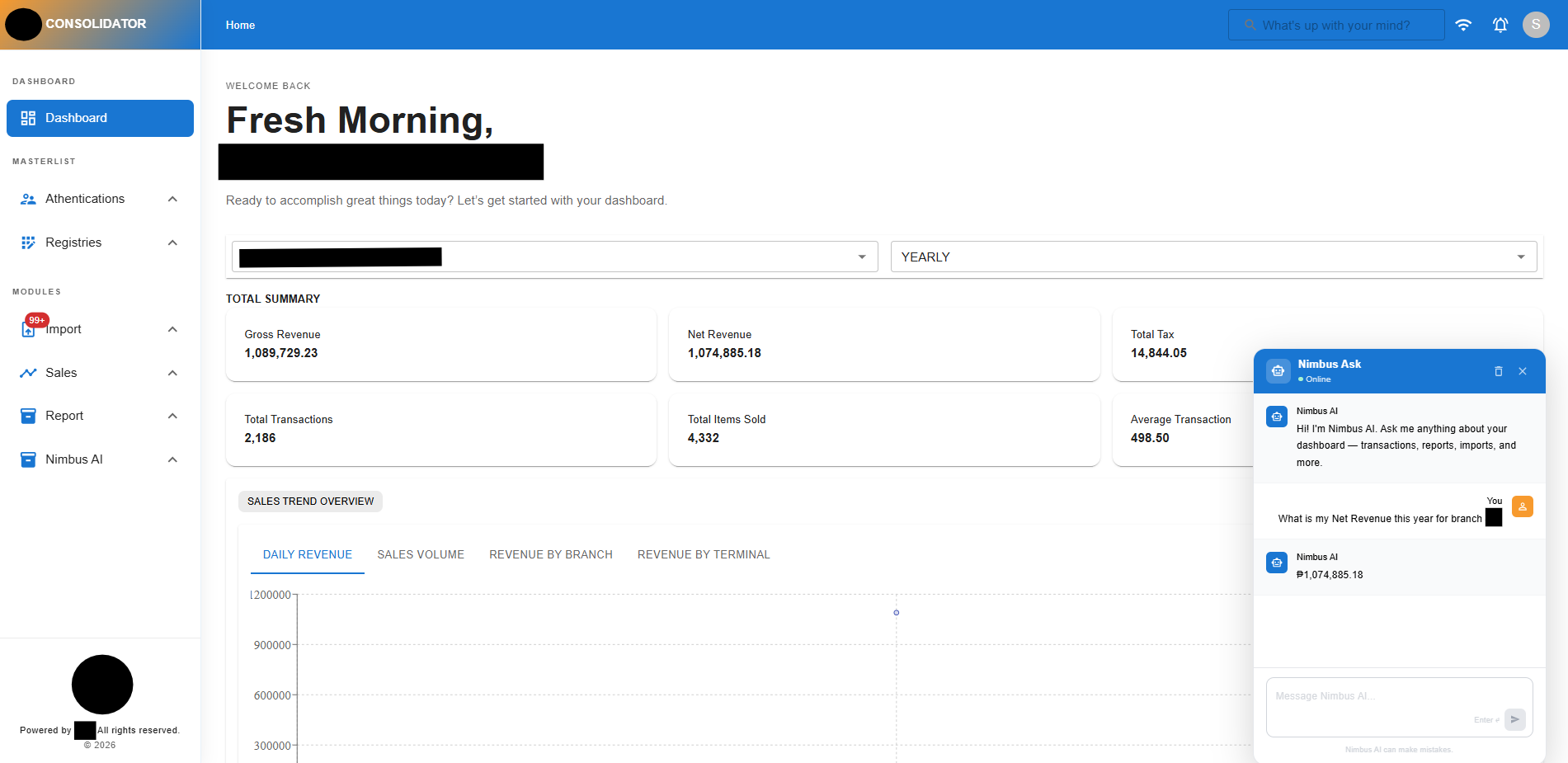
Task: Switch to the Sales Volume tab
Action: click(x=421, y=554)
